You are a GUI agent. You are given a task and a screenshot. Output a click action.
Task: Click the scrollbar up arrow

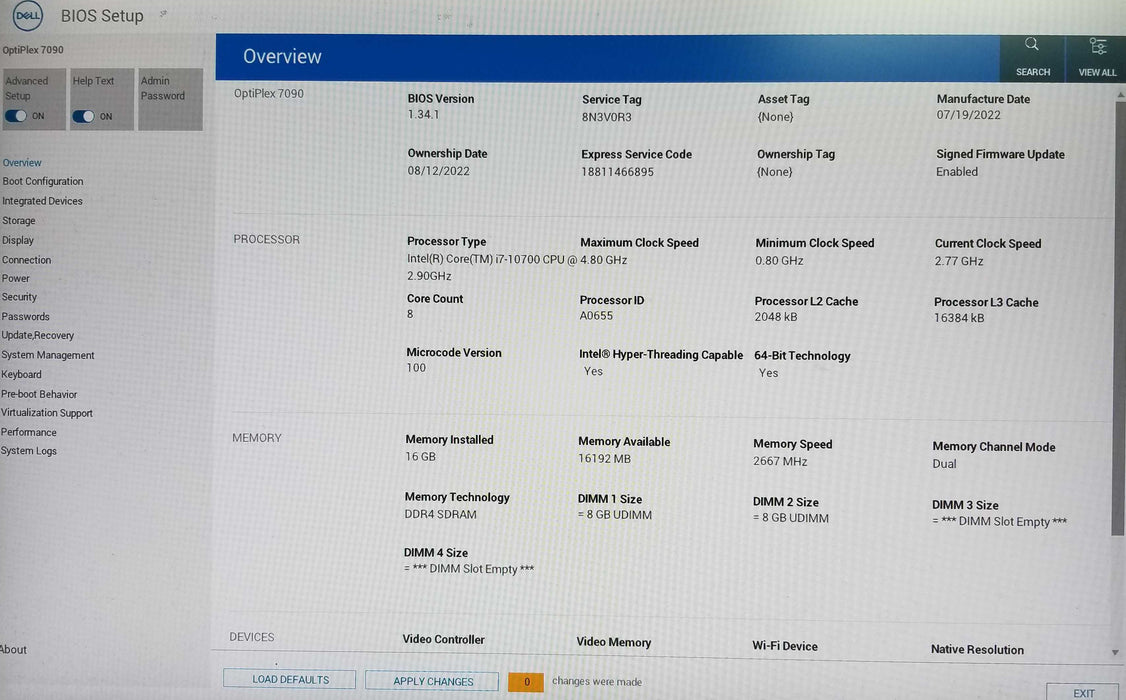(x=1119, y=95)
